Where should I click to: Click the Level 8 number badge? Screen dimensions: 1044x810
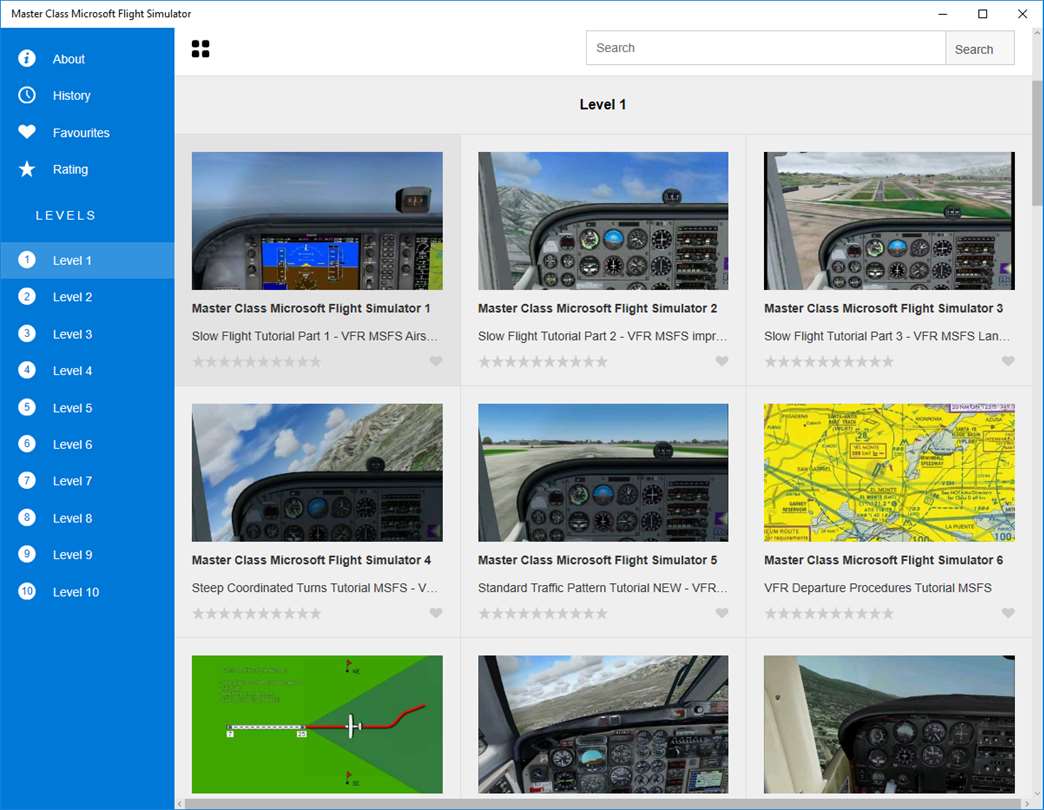tap(27, 517)
